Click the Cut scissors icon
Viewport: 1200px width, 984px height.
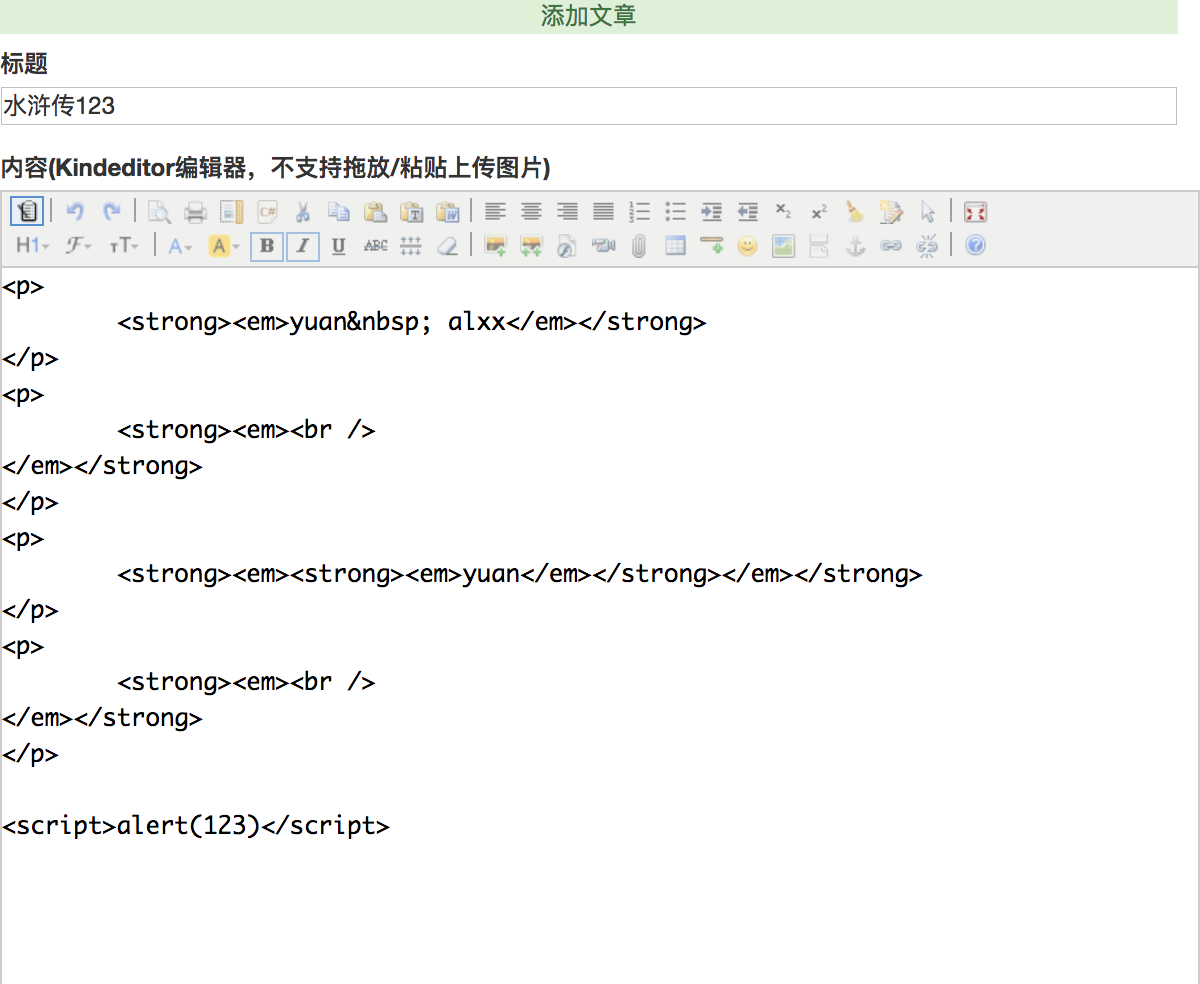303,211
